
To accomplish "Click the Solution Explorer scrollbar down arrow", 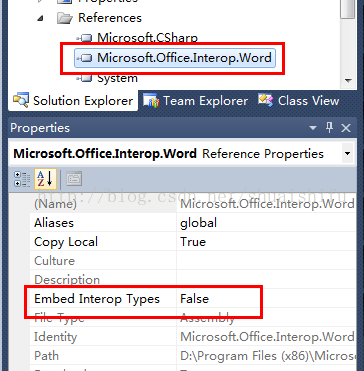I will coord(348,81).
